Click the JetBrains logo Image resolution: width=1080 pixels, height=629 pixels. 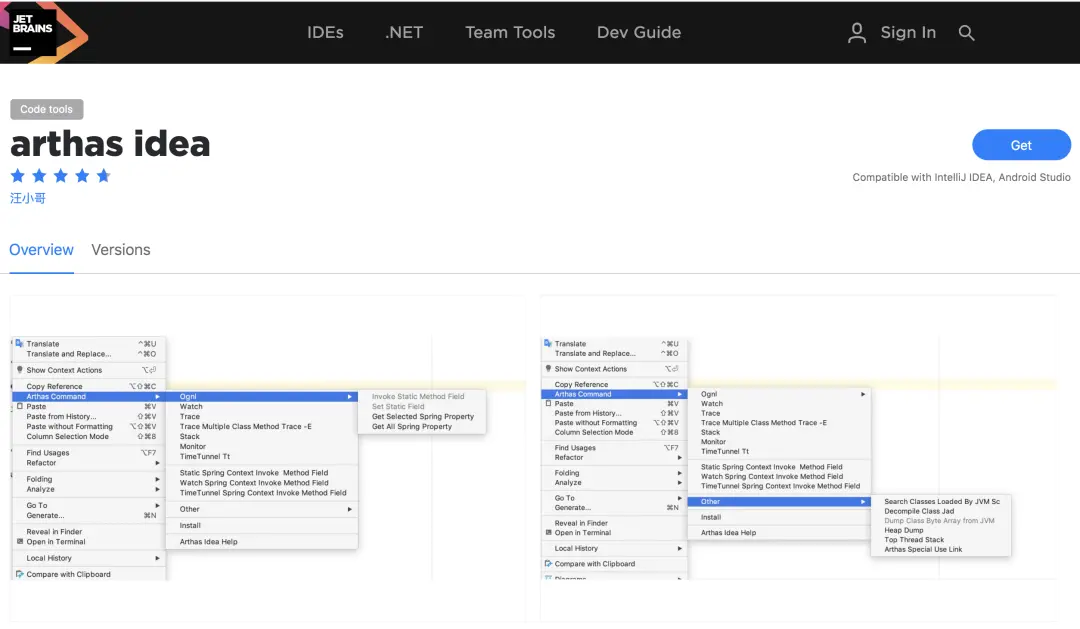point(44,32)
